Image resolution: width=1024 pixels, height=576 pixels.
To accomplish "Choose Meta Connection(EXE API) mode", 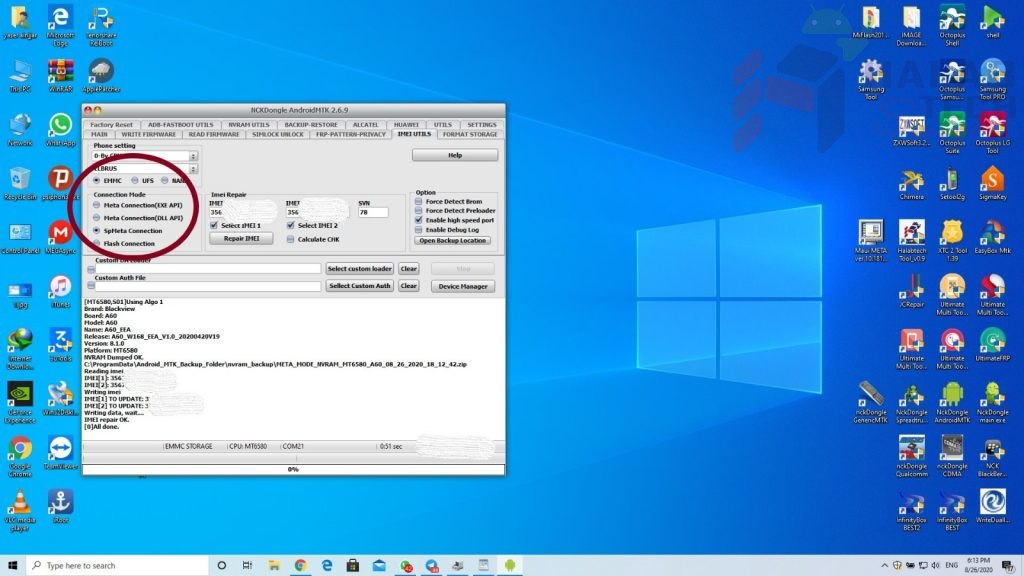I will pyautogui.click(x=97, y=205).
